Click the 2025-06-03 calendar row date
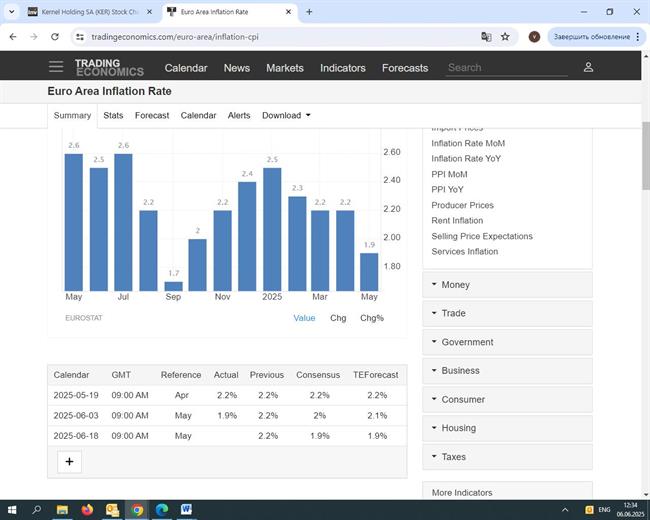The image size is (650, 520). (x=76, y=416)
